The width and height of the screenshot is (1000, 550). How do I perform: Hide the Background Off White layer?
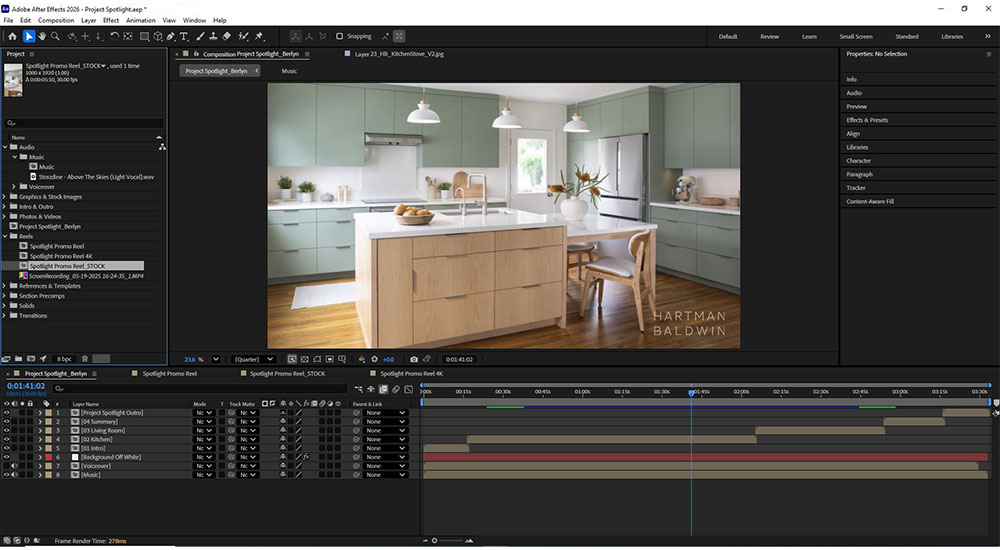(x=7, y=457)
